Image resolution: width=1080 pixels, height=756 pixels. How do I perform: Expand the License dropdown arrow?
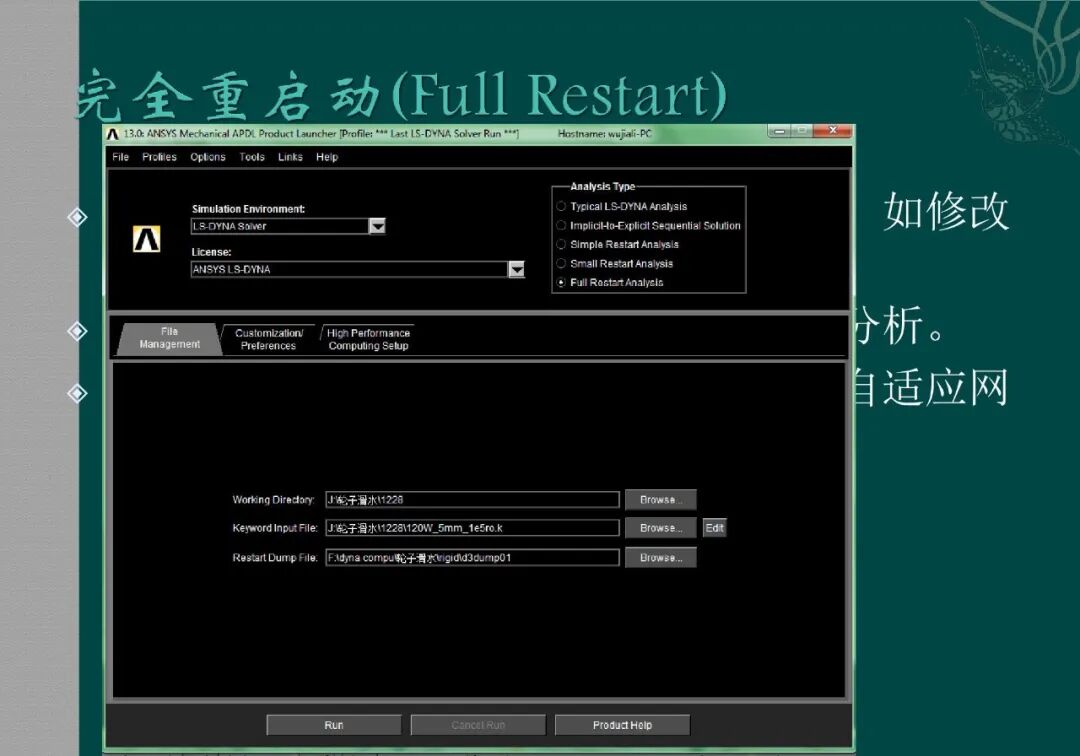click(x=517, y=269)
